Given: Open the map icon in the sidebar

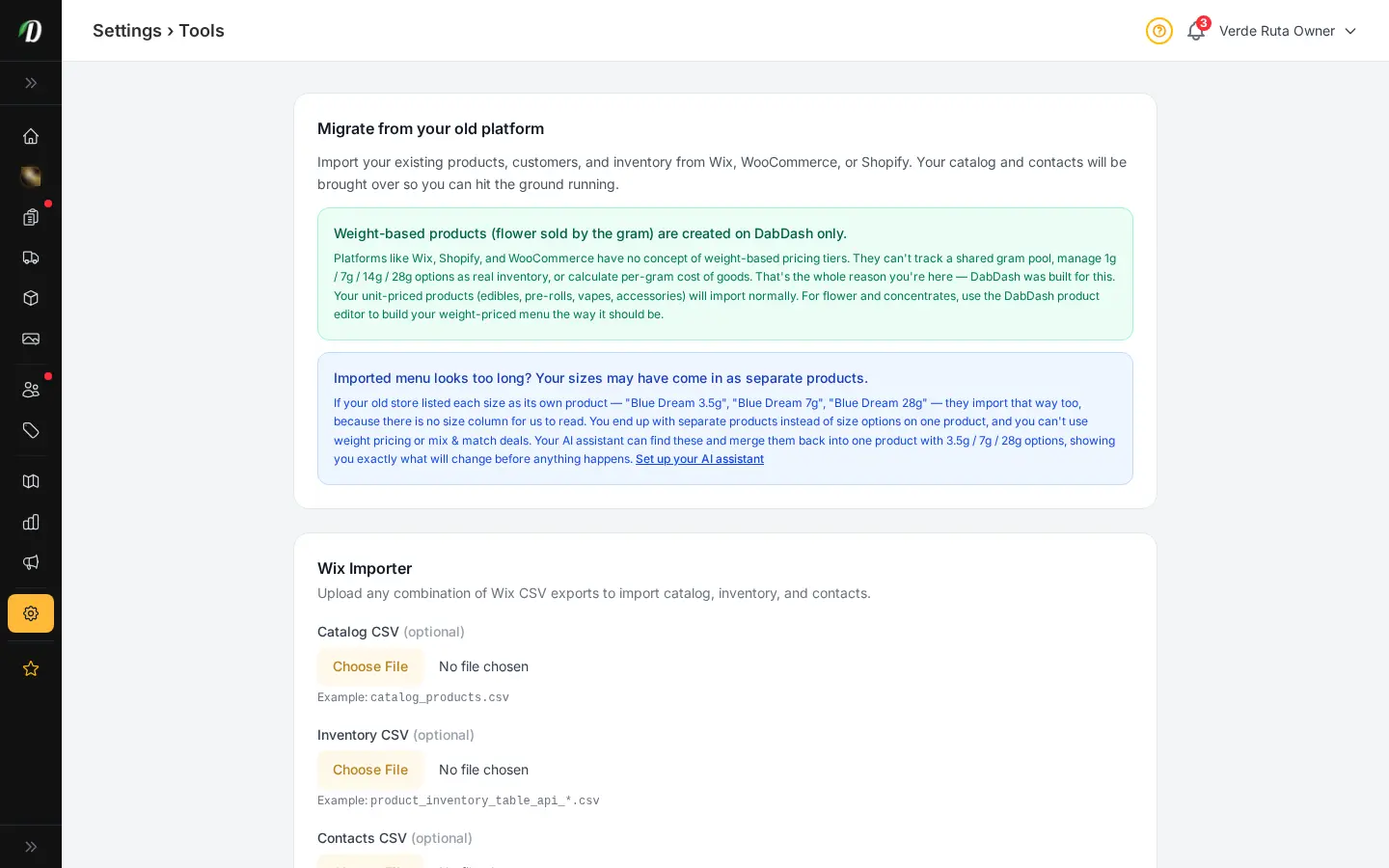Looking at the screenshot, I should pyautogui.click(x=31, y=481).
